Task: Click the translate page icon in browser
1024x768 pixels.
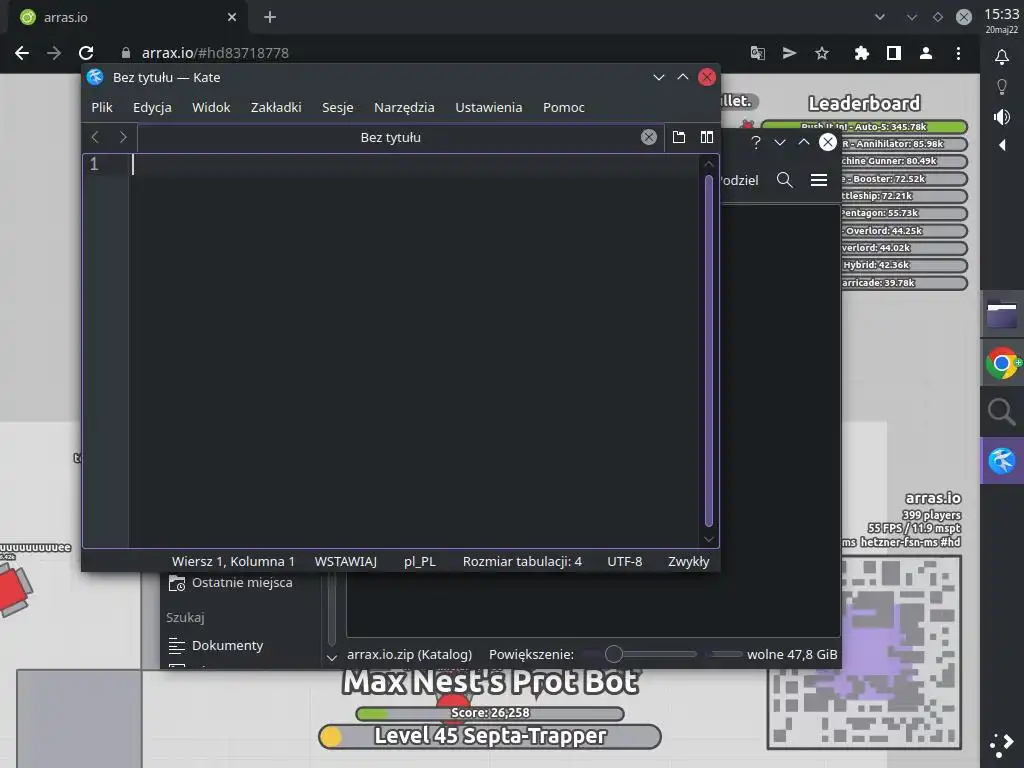Action: [758, 53]
